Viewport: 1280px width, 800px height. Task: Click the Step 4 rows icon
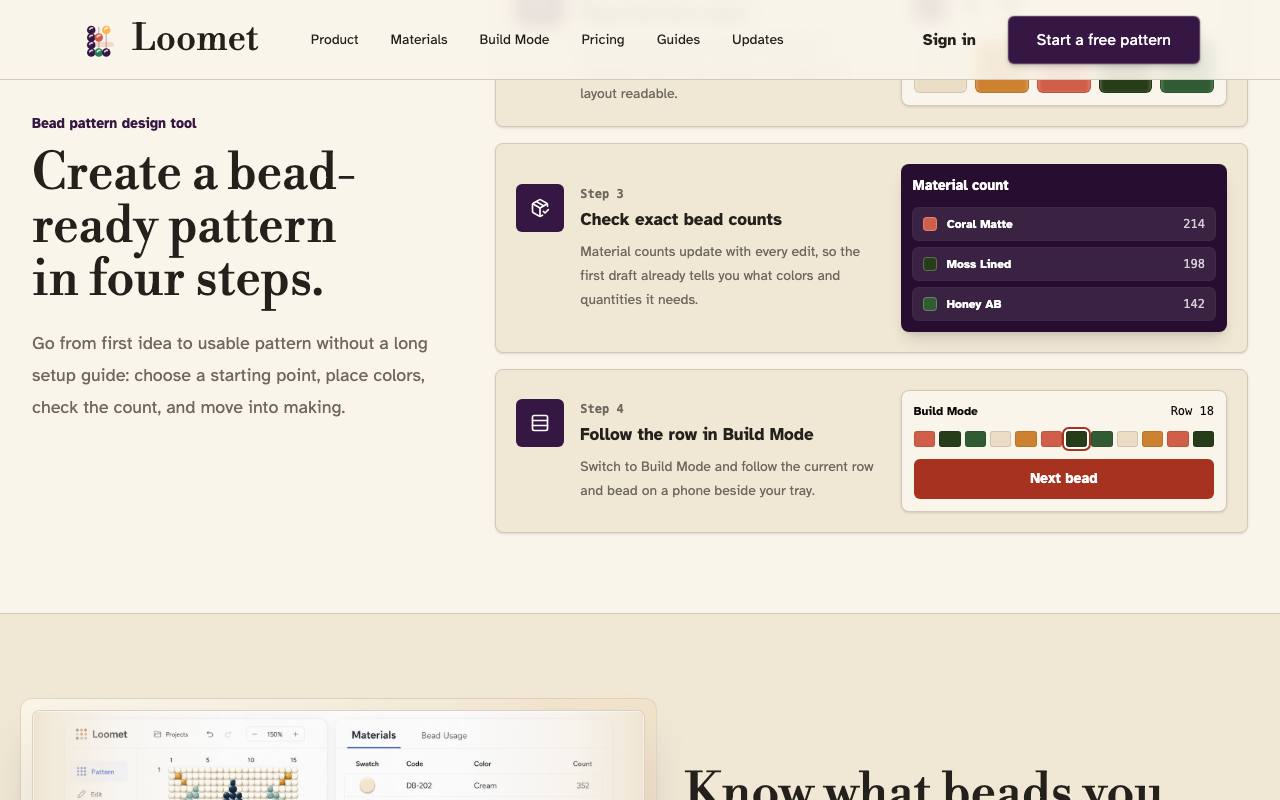[x=540, y=423]
